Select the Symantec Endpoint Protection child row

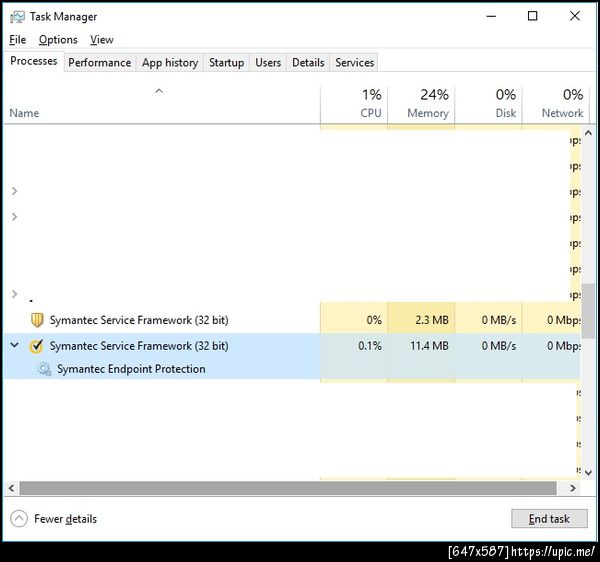tap(292, 369)
